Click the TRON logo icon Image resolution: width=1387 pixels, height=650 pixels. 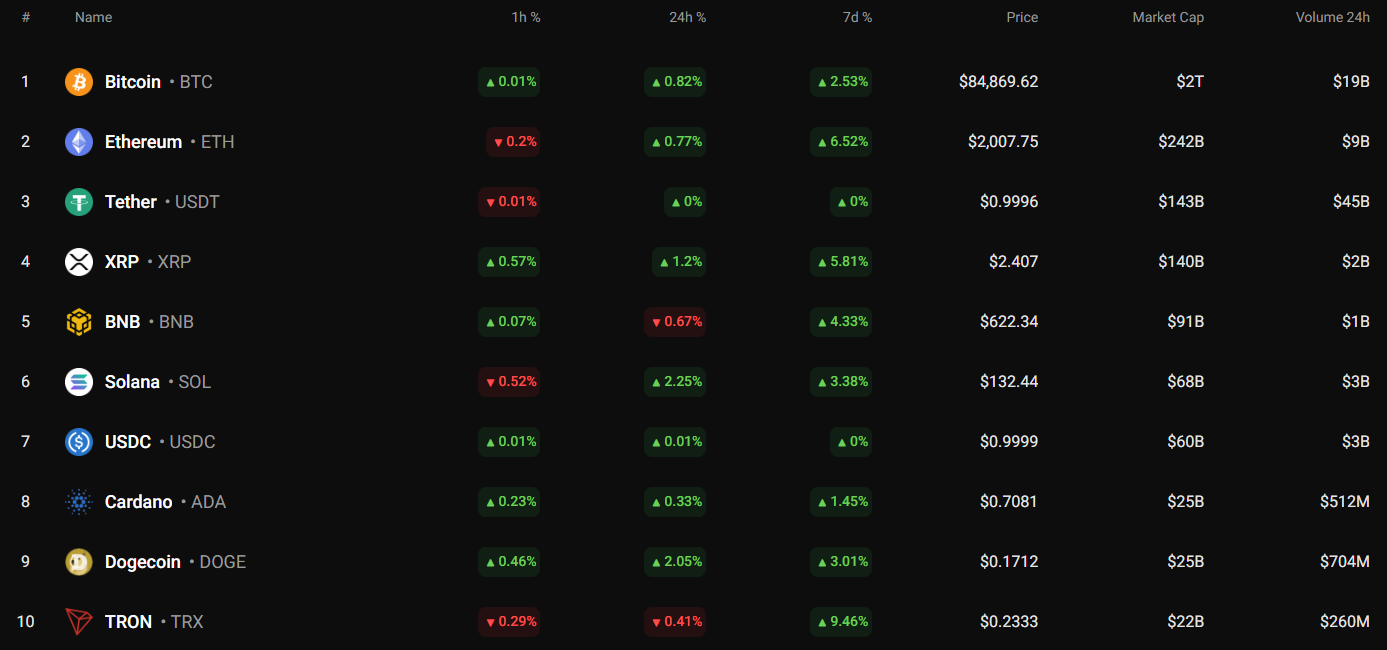pyautogui.click(x=79, y=622)
